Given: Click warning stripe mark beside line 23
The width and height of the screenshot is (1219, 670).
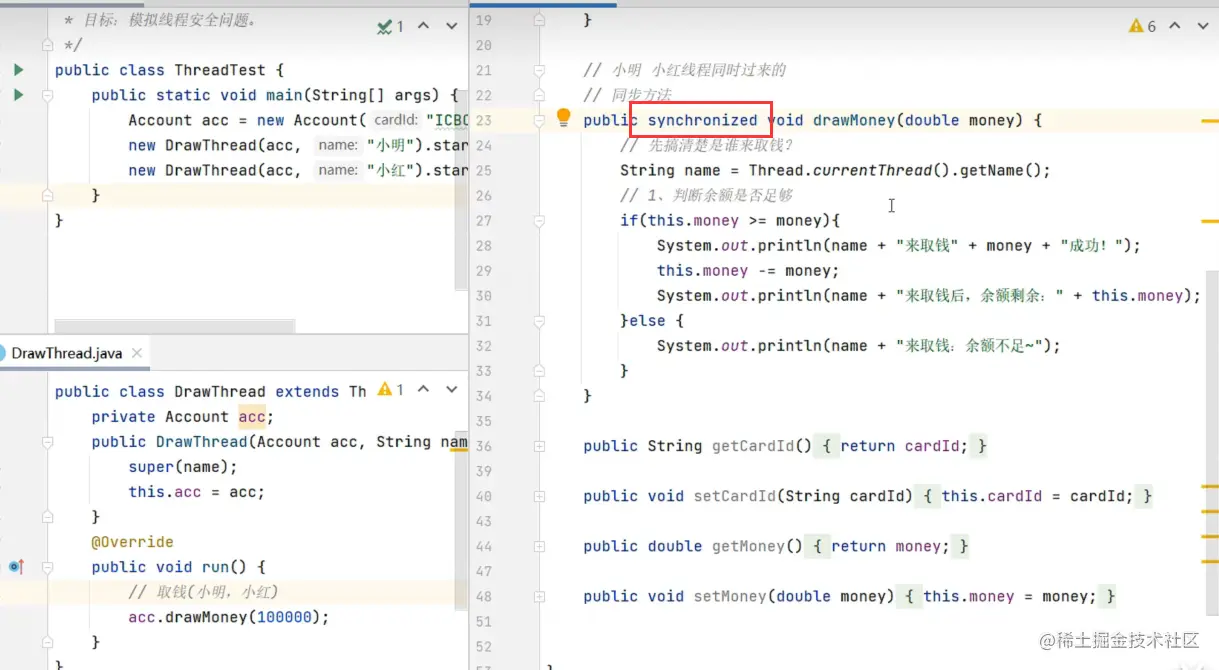Looking at the screenshot, I should point(1209,119).
